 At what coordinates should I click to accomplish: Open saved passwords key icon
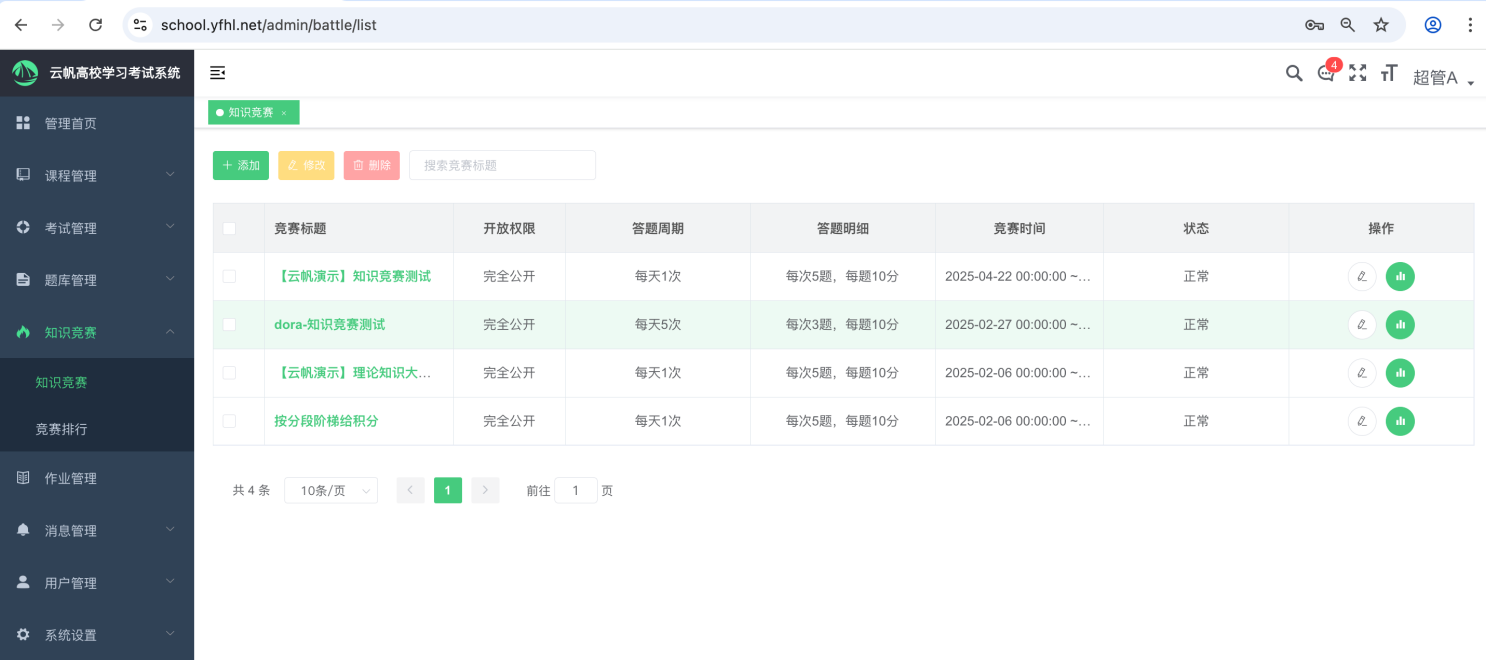pos(1314,25)
